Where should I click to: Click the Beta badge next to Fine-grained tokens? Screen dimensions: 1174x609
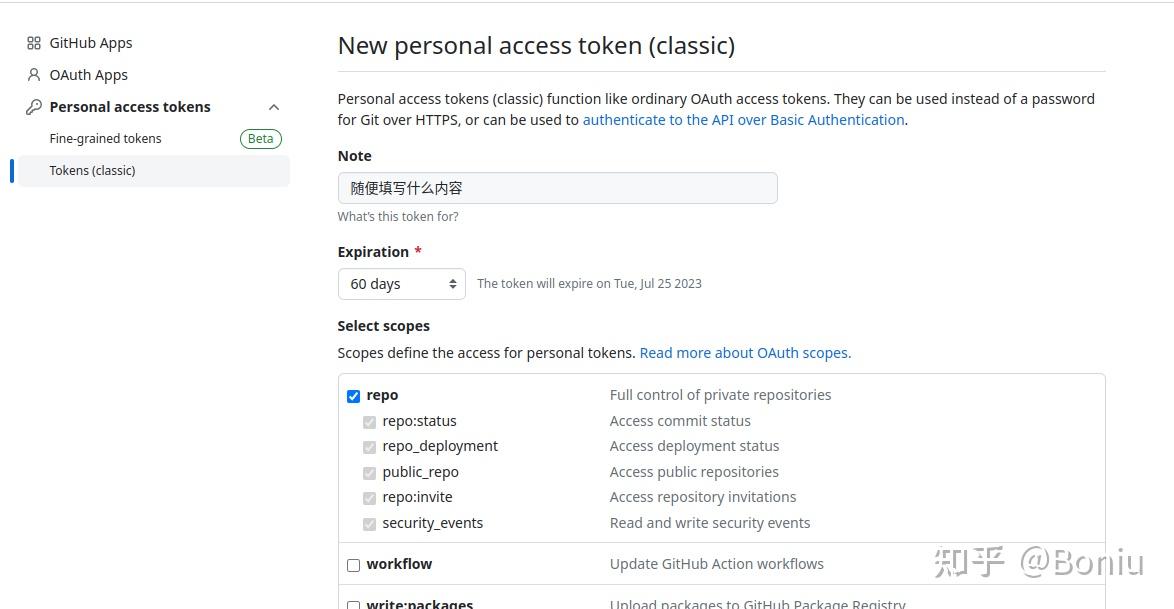pyautogui.click(x=260, y=138)
